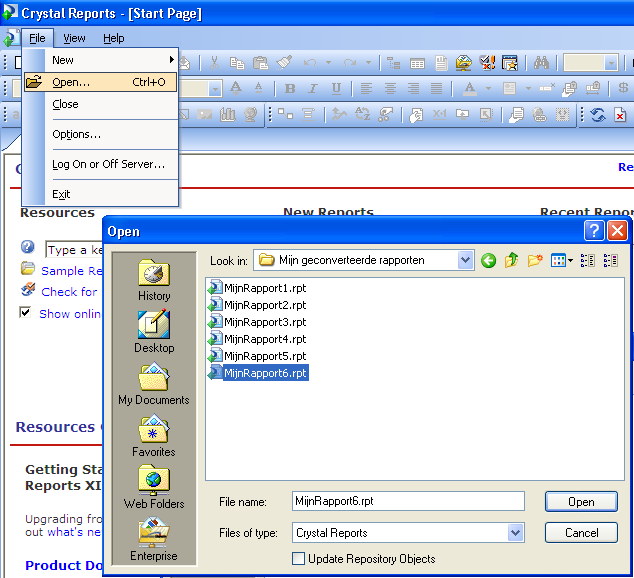Image resolution: width=634 pixels, height=578 pixels.
Task: Open the Help menu
Action: click(x=114, y=38)
